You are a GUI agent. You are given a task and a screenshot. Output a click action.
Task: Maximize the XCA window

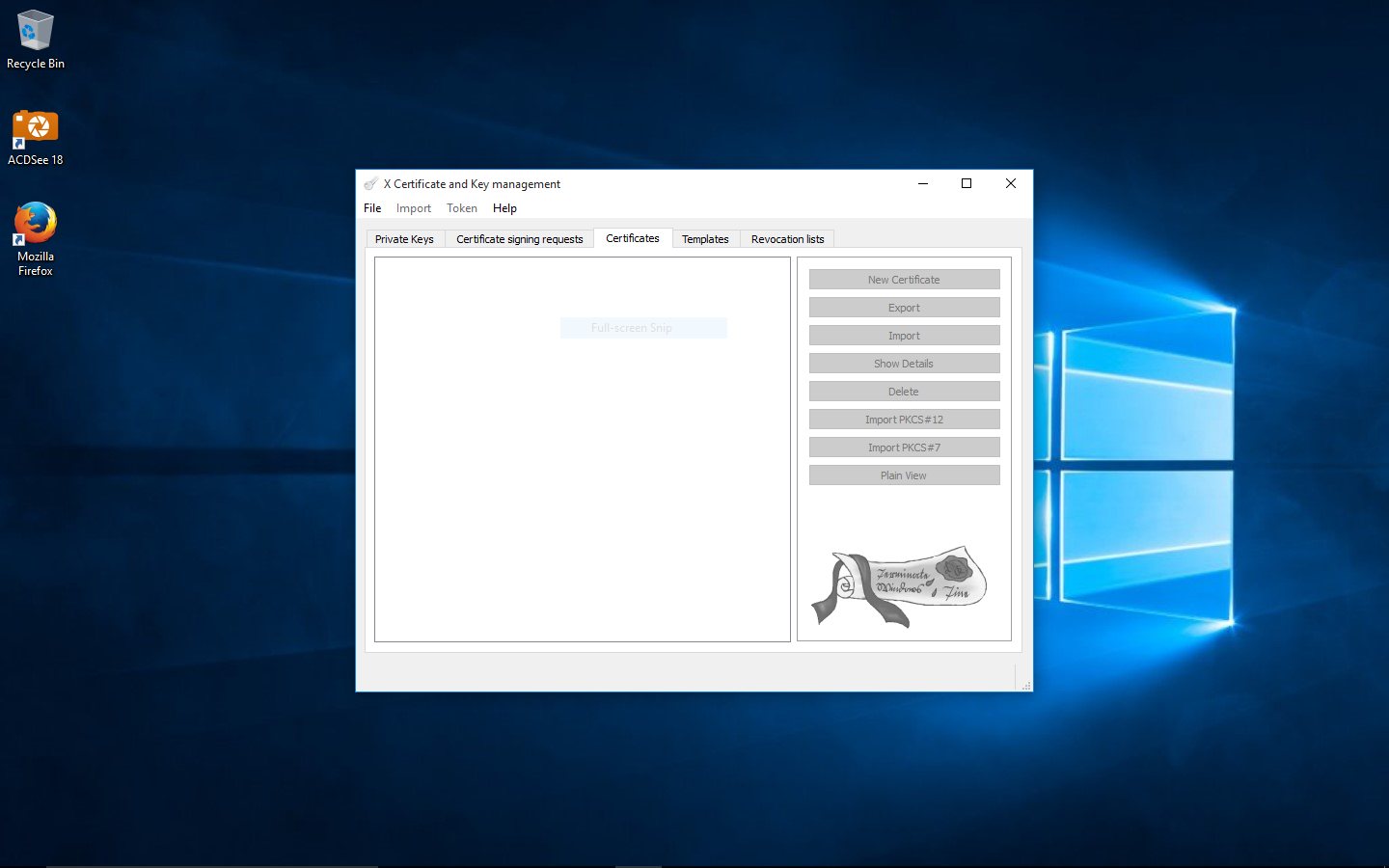tap(967, 184)
